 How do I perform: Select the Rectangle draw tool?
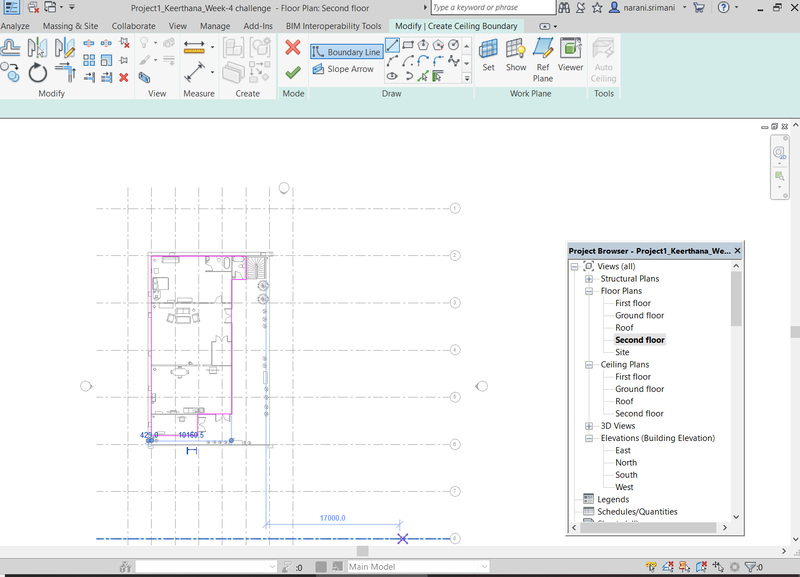(410, 45)
